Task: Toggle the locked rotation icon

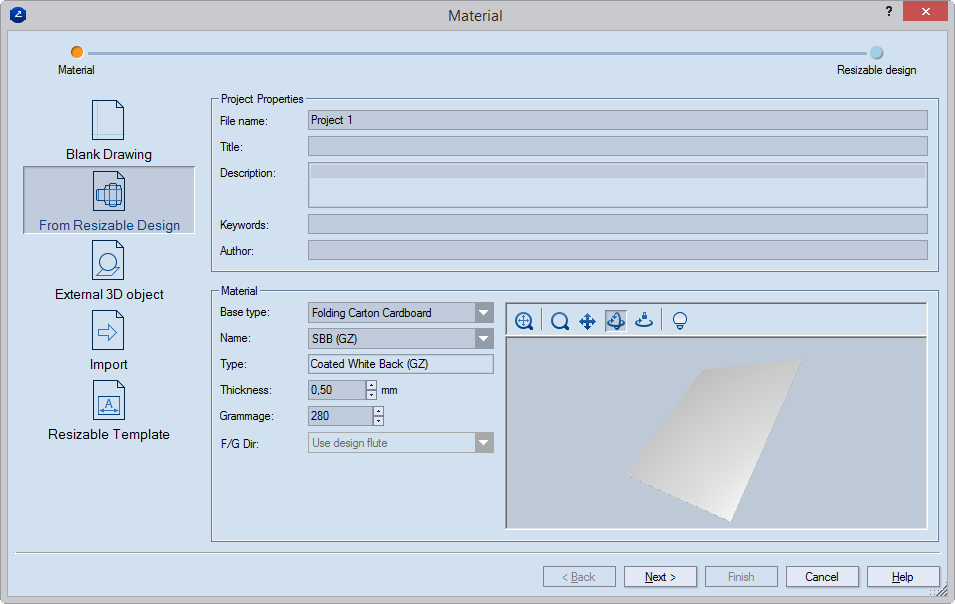Action: click(645, 321)
